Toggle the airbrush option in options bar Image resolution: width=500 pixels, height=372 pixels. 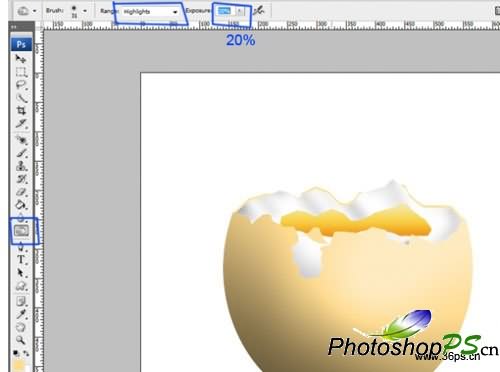tap(258, 11)
